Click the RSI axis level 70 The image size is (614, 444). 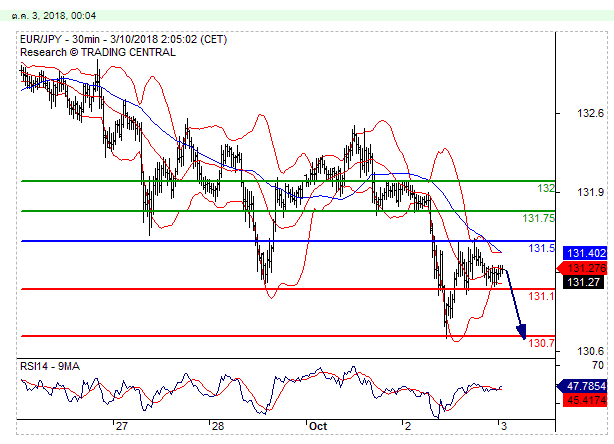[x=598, y=365]
